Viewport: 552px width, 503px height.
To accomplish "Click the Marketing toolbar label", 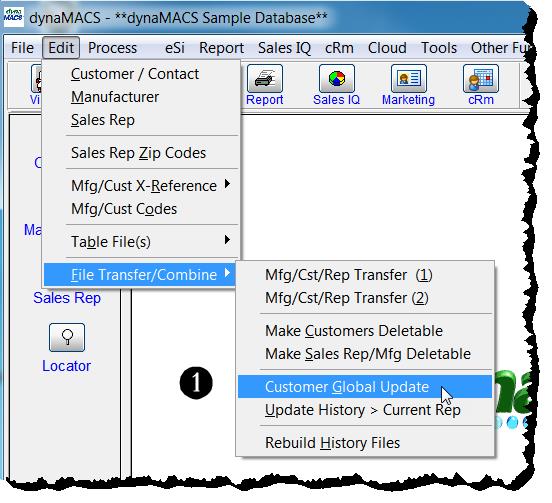I will pos(408,100).
